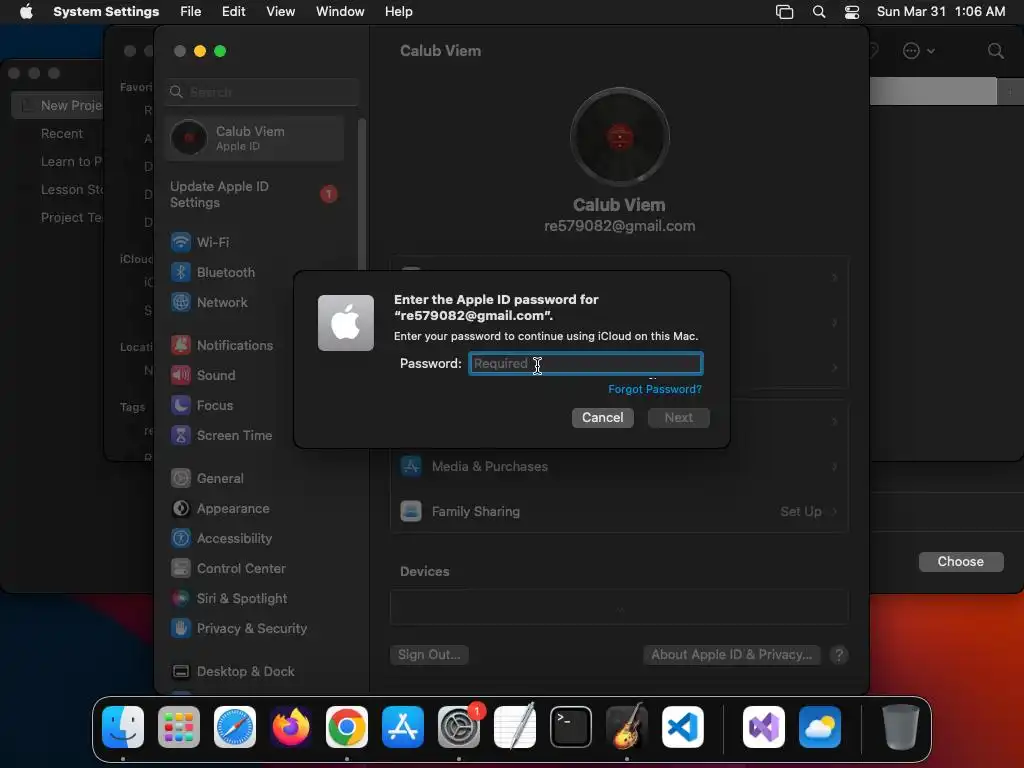
Task: Open the Help menu
Action: (x=398, y=12)
